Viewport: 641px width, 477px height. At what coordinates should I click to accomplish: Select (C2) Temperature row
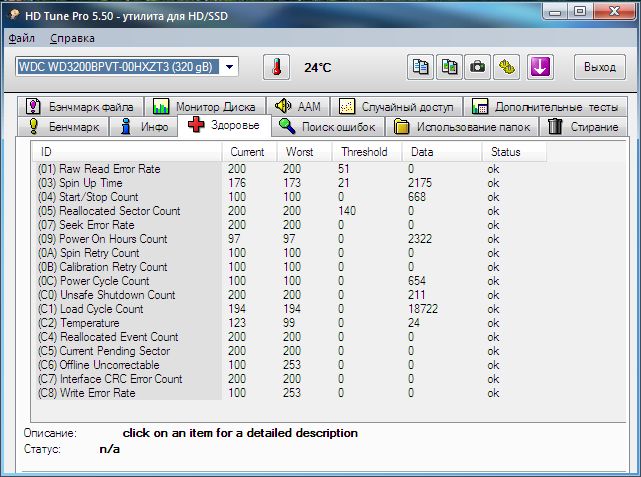coord(290,323)
